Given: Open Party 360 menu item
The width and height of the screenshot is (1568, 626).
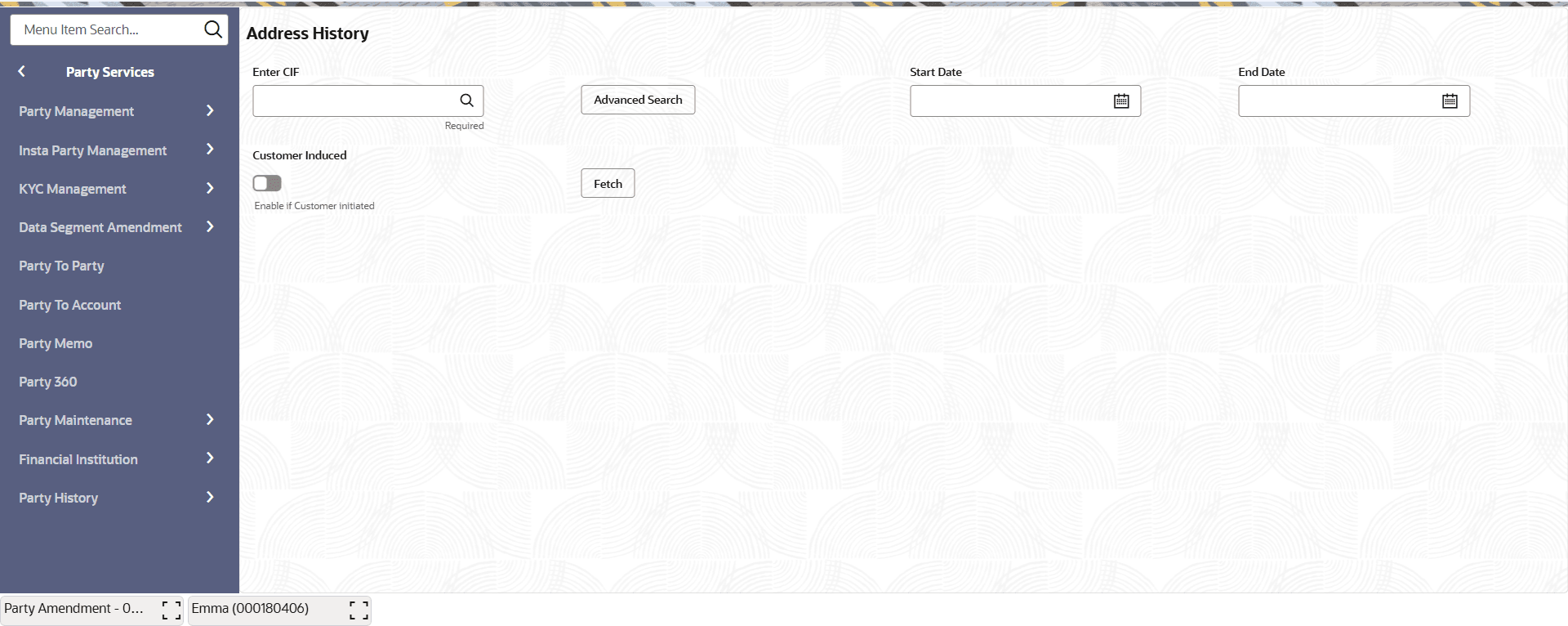Looking at the screenshot, I should (x=48, y=382).
